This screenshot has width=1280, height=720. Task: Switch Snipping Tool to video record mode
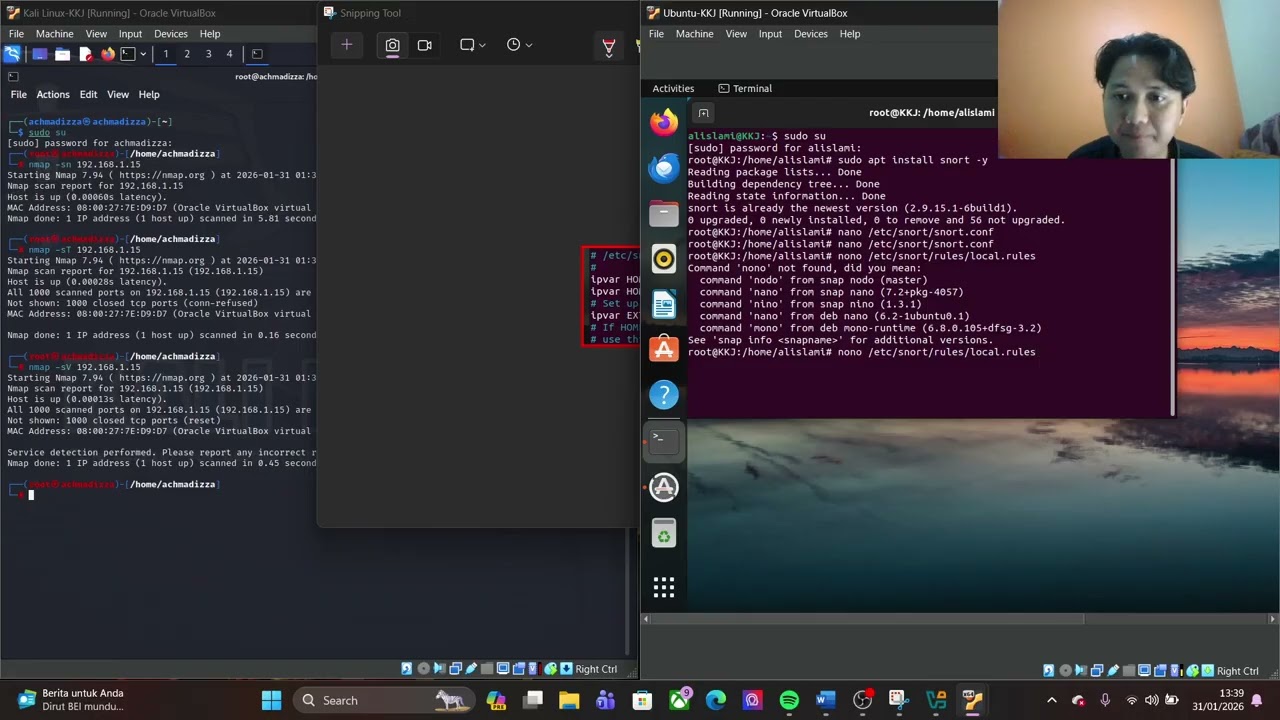(425, 45)
